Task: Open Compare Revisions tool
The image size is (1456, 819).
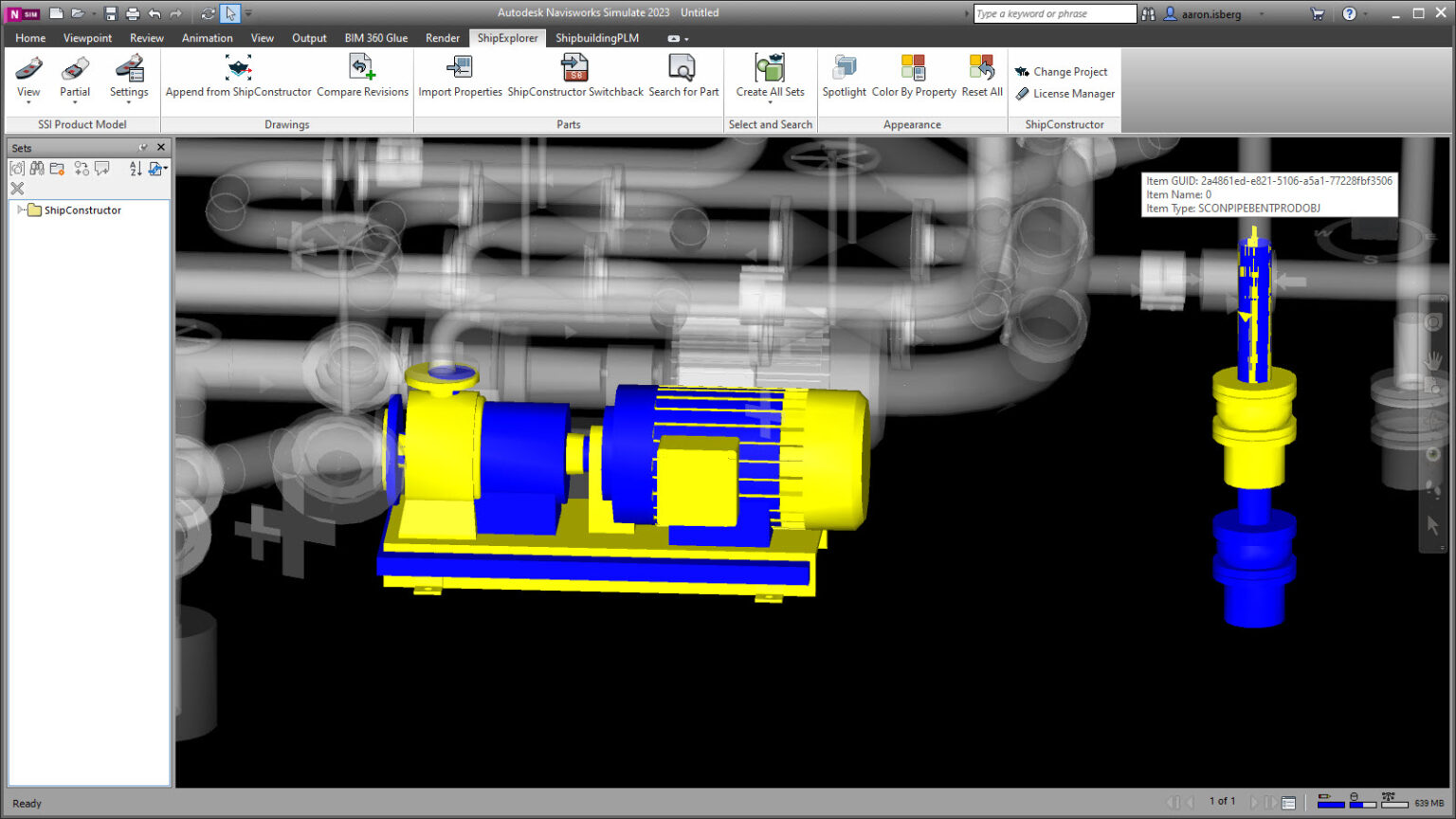Action: tap(362, 76)
